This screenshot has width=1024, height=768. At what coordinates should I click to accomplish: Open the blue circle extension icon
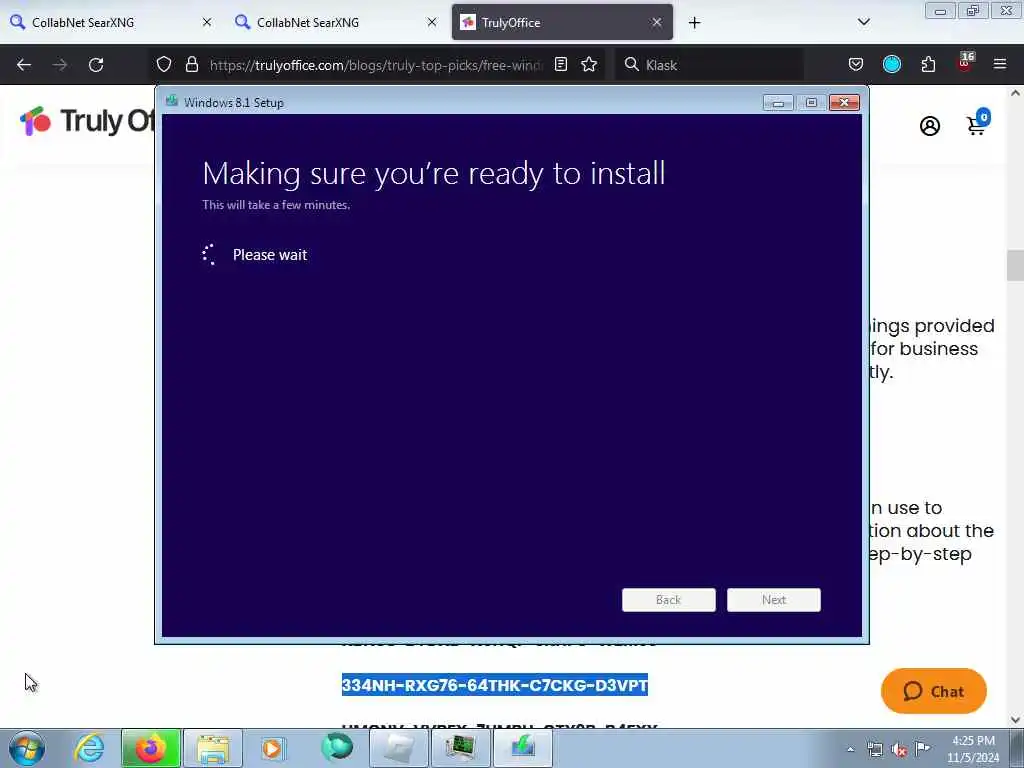coord(892,65)
